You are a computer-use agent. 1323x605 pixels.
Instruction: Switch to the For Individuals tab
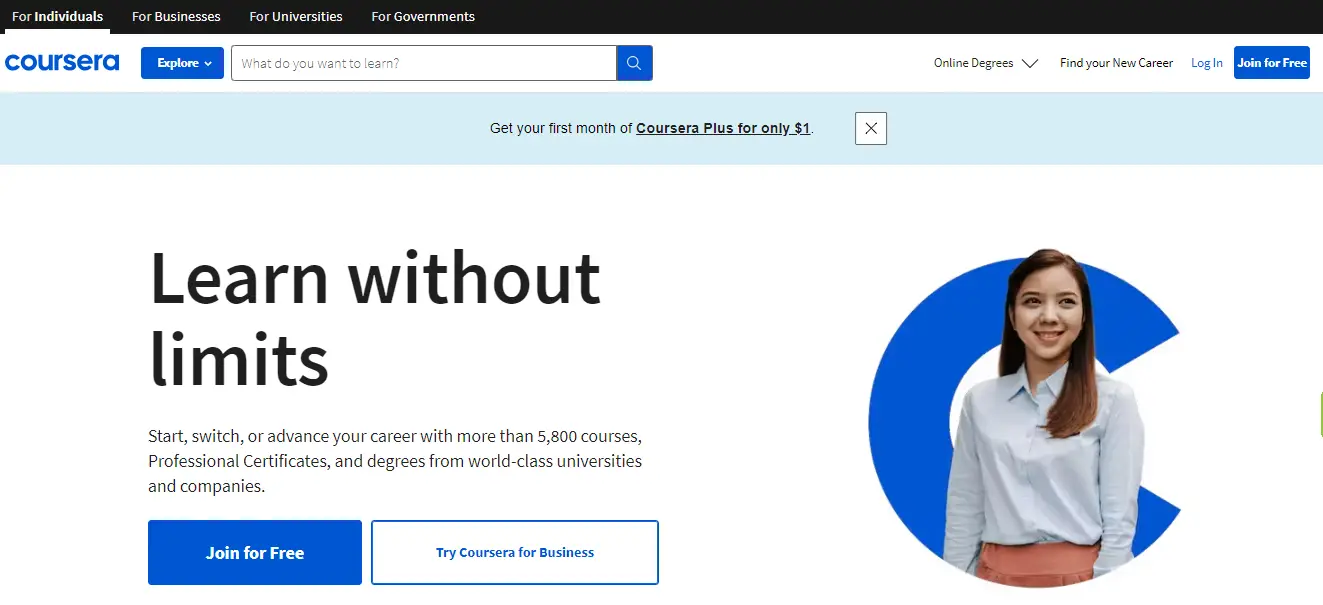(x=57, y=17)
